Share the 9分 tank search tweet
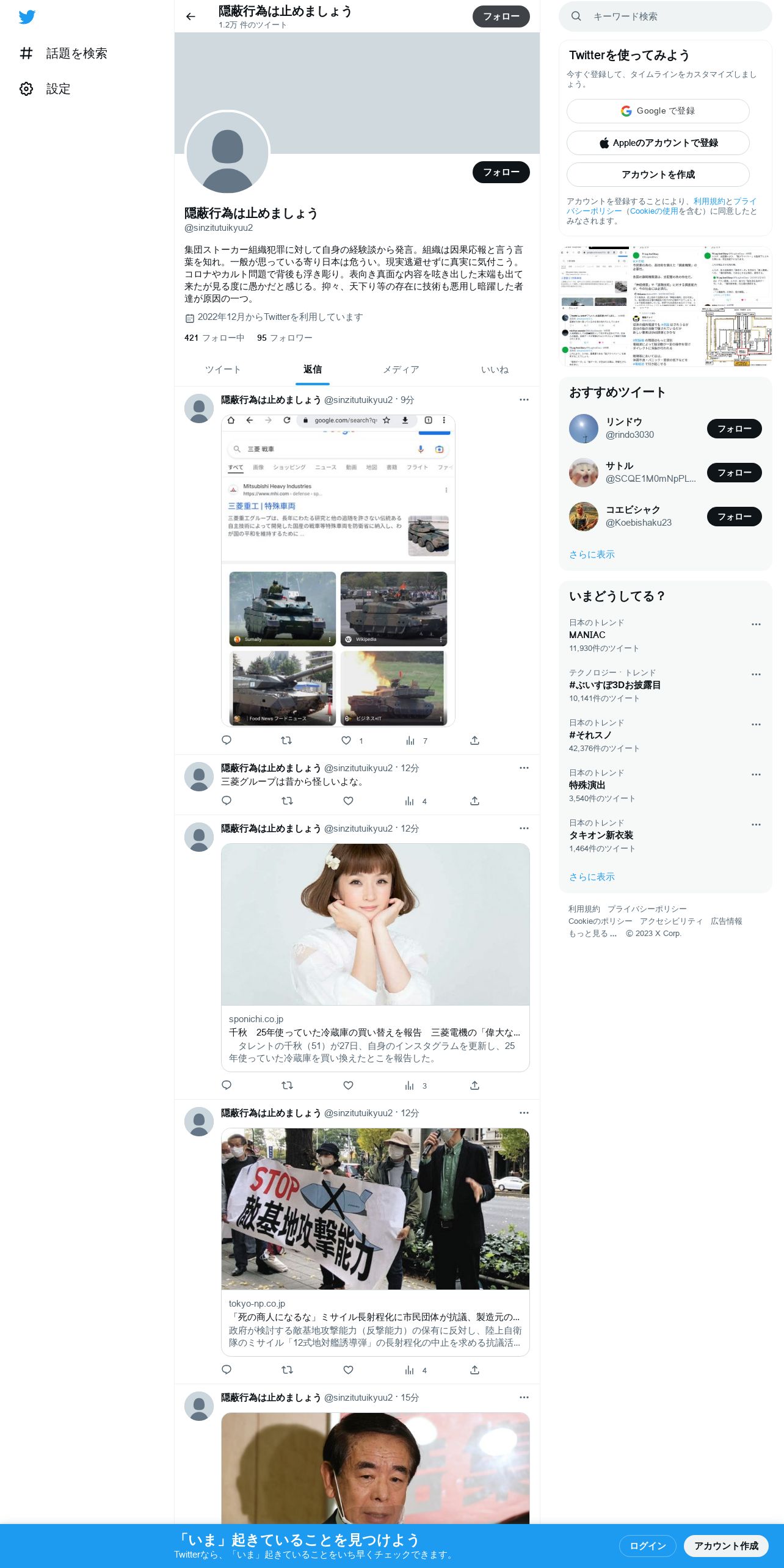Screen dimensions: 784x1568 (474, 740)
